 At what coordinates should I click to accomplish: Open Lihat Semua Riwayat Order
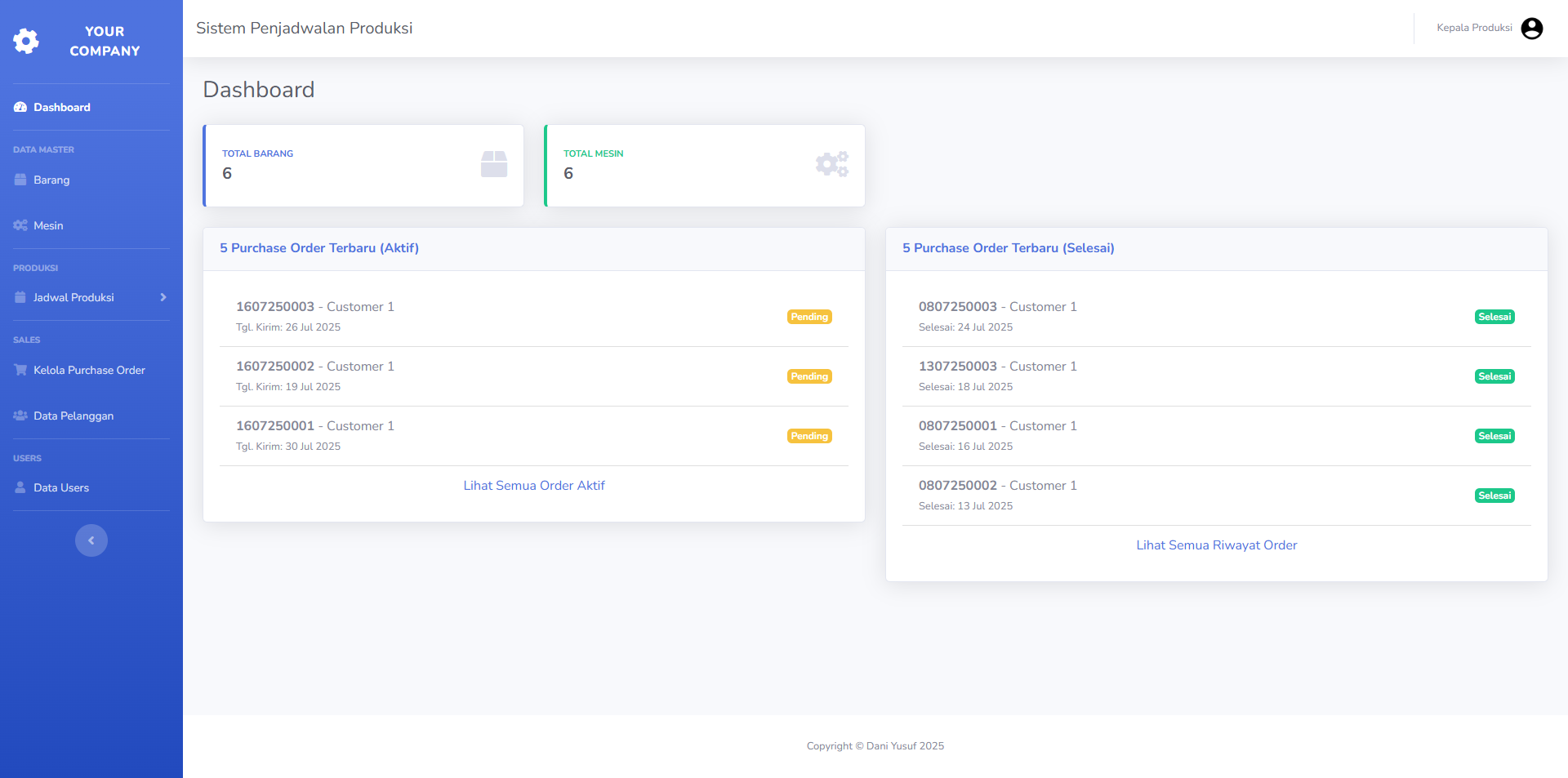coord(1216,545)
